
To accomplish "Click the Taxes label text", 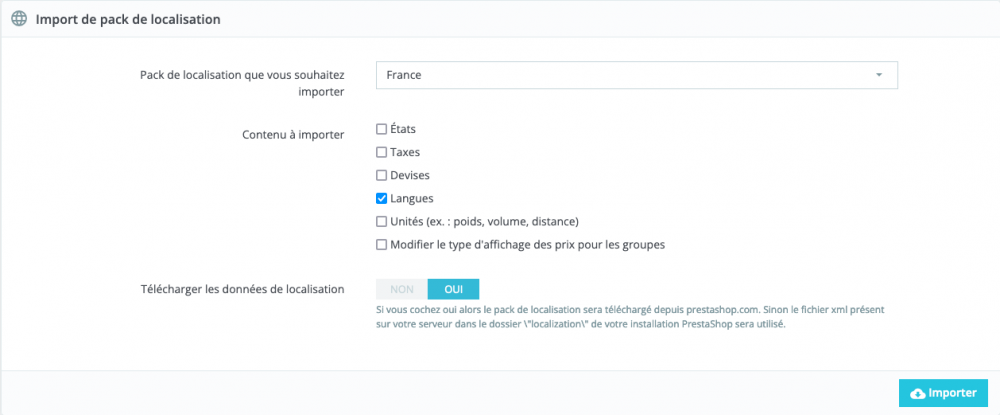I will pyautogui.click(x=405, y=152).
